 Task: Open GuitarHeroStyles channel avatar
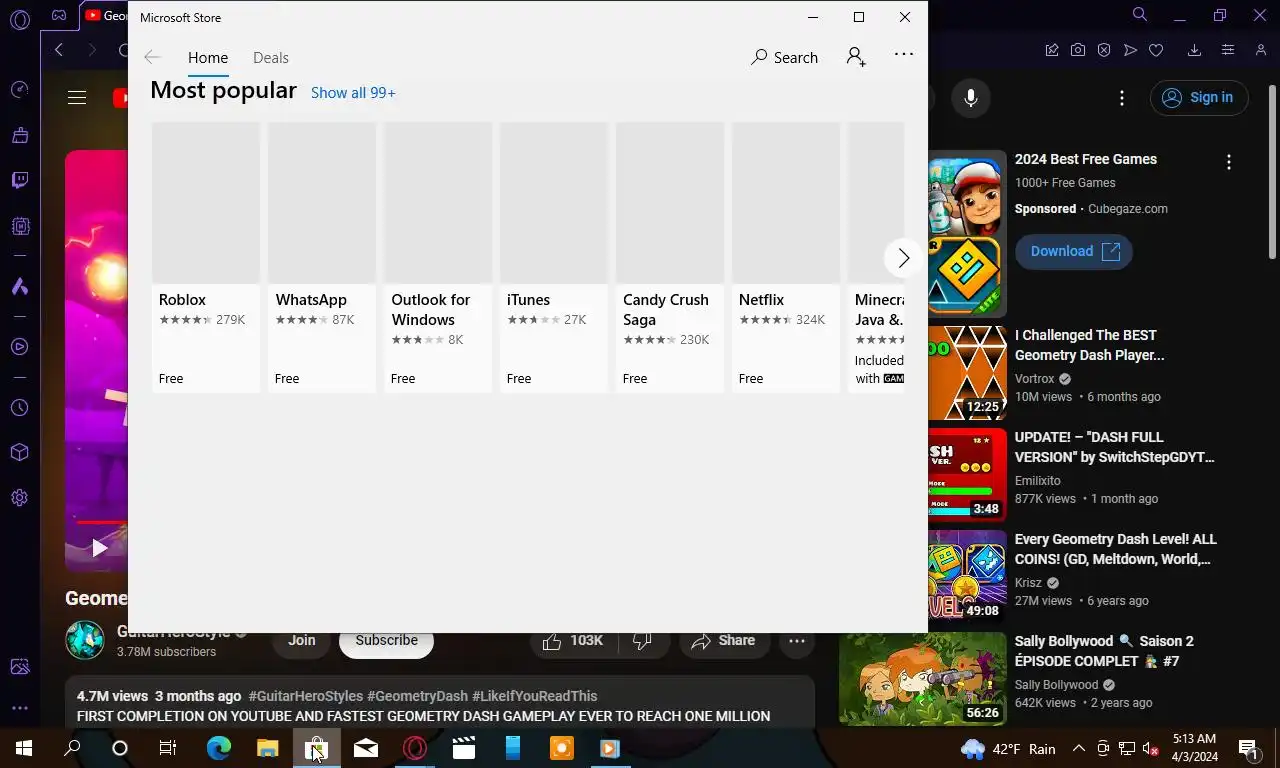click(85, 641)
